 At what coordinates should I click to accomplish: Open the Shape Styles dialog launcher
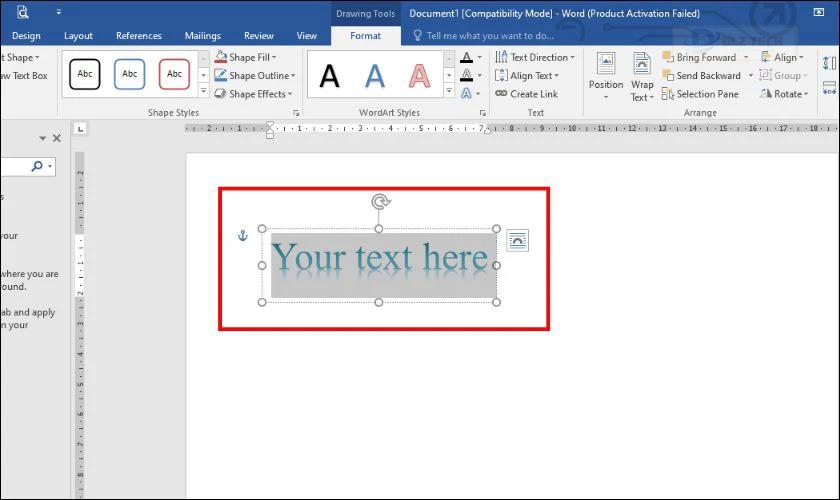point(296,113)
